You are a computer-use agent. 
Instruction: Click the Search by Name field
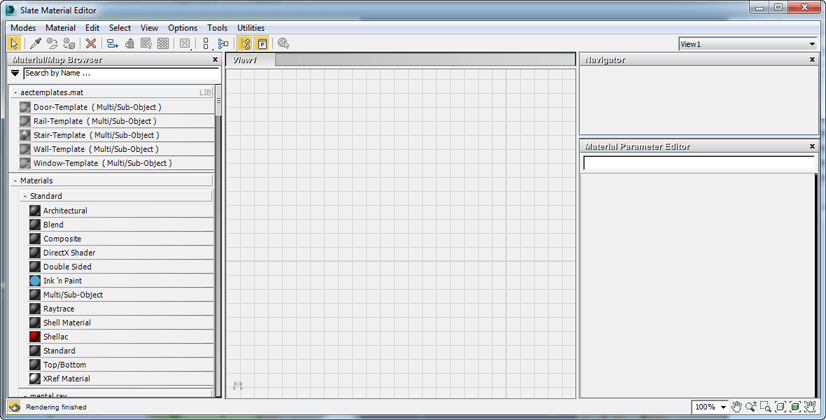coord(121,73)
